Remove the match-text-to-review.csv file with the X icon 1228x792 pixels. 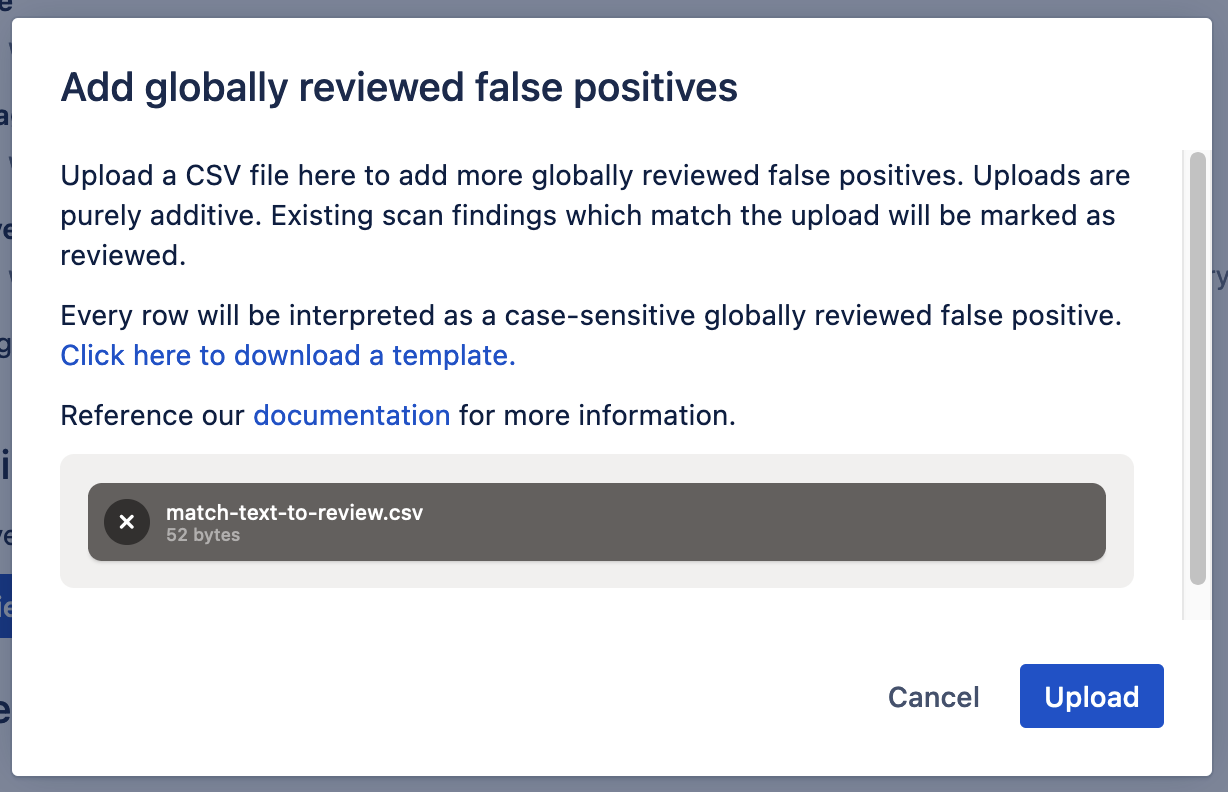tap(127, 522)
